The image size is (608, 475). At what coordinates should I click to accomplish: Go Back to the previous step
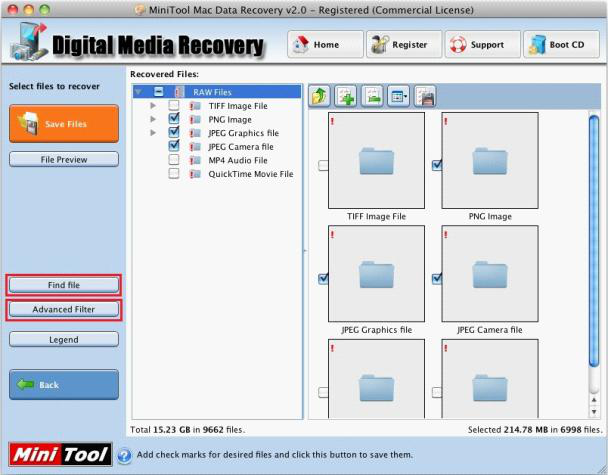coord(64,385)
